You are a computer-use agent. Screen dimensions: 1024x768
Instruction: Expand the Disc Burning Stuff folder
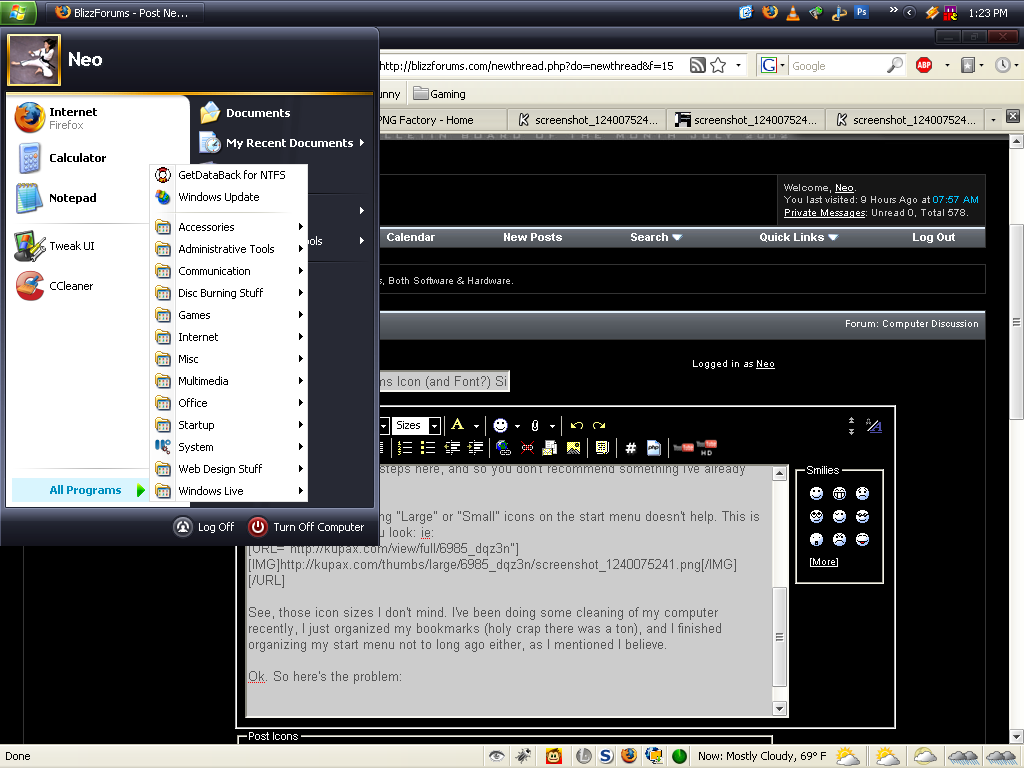point(229,293)
